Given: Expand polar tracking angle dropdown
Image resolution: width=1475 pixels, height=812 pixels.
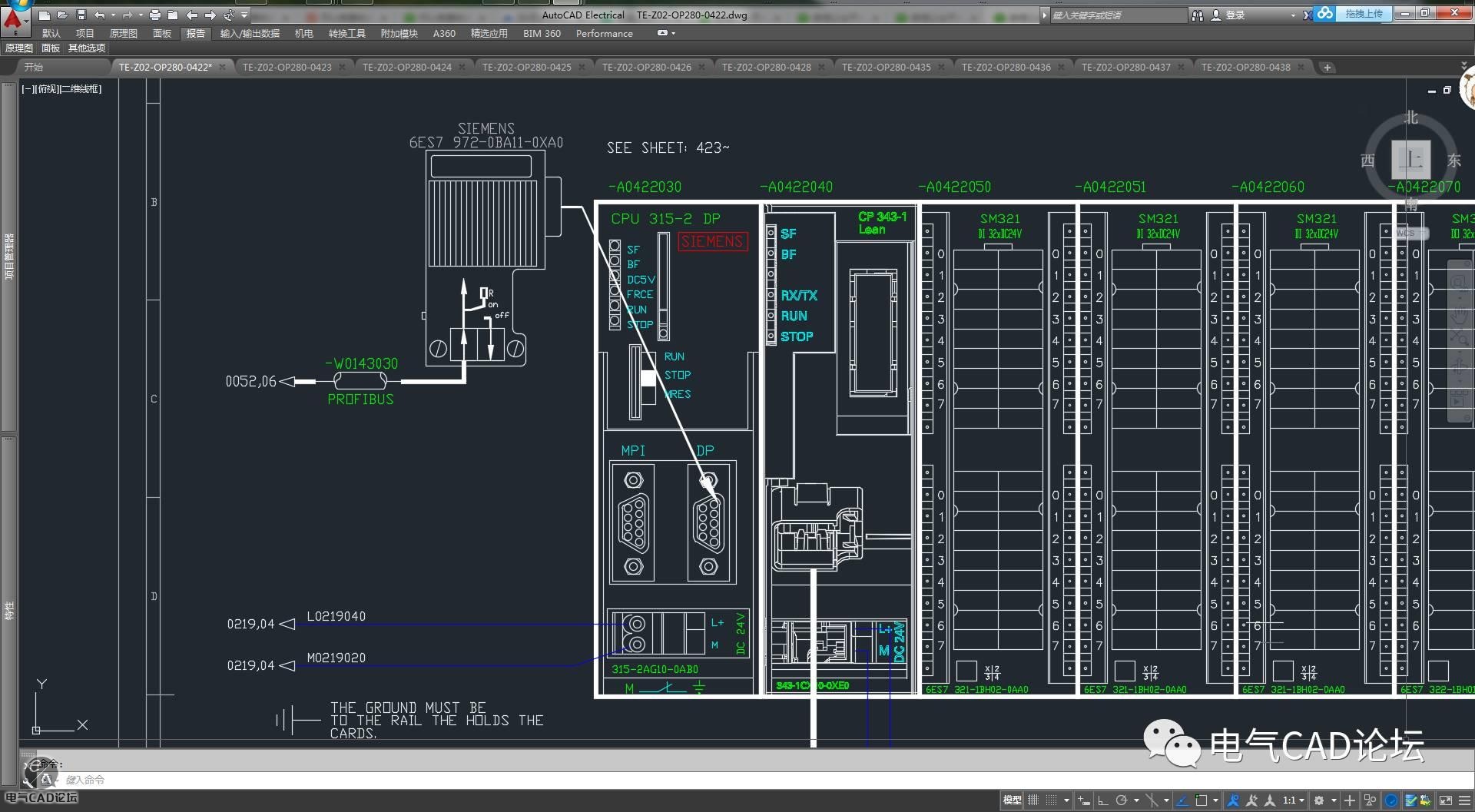Looking at the screenshot, I should (1136, 800).
